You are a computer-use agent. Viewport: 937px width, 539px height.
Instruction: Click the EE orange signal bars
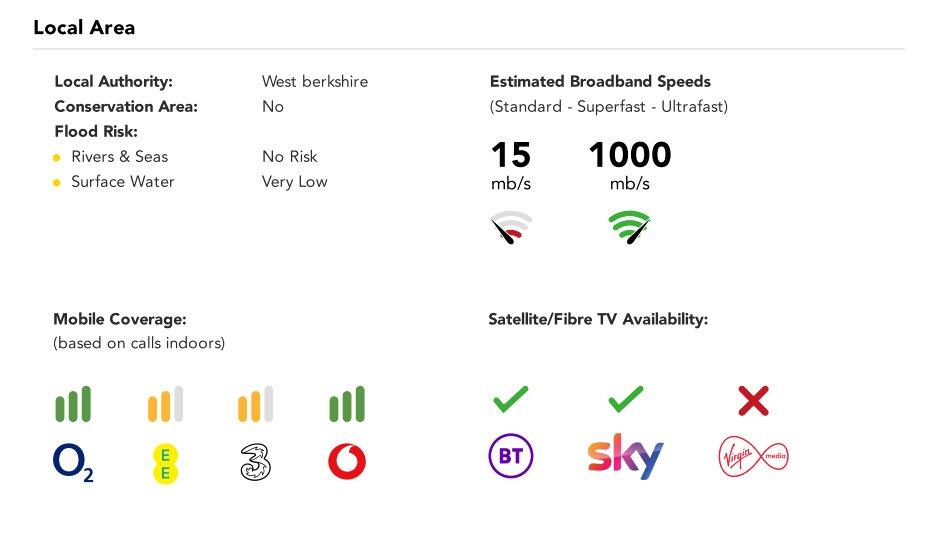click(x=165, y=404)
